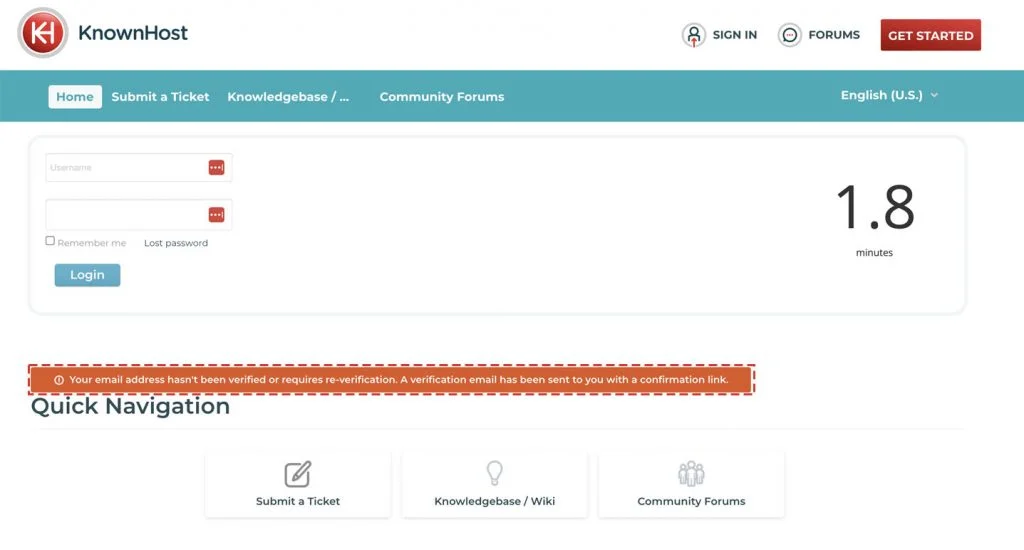Image resolution: width=1024 pixels, height=550 pixels.
Task: Click the Lost password link
Action: [176, 243]
